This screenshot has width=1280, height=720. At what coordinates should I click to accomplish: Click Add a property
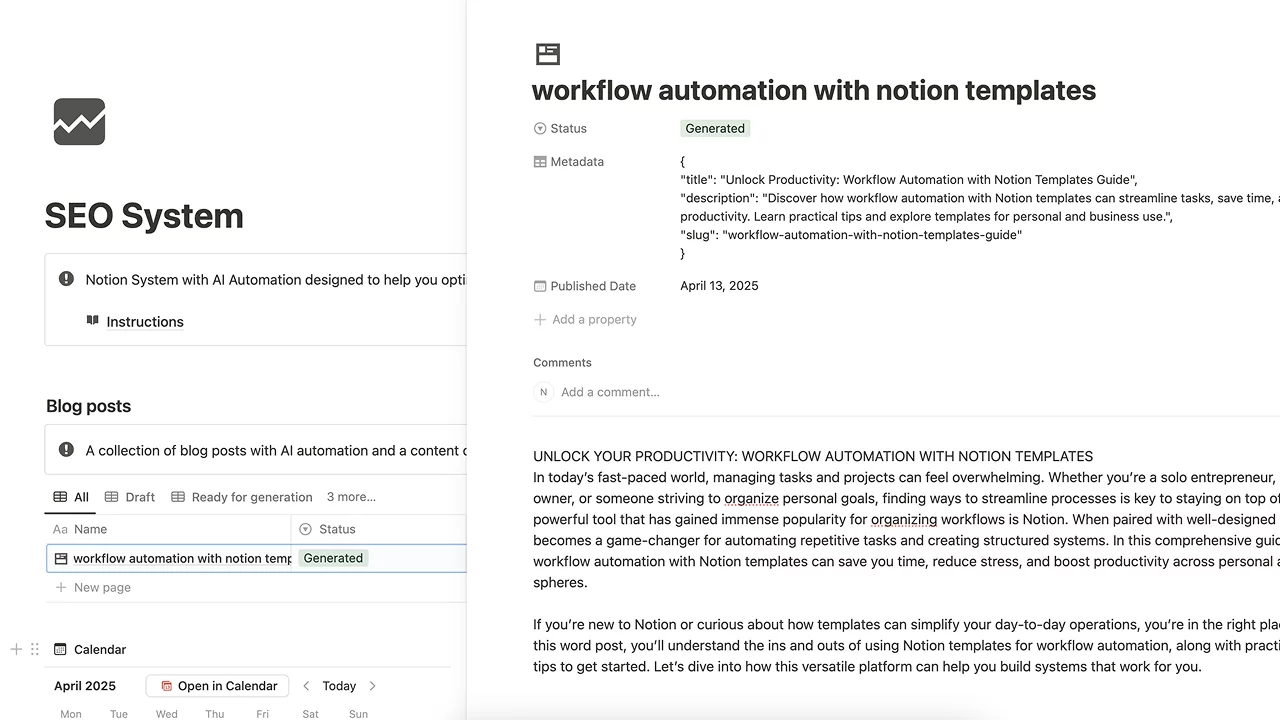593,320
